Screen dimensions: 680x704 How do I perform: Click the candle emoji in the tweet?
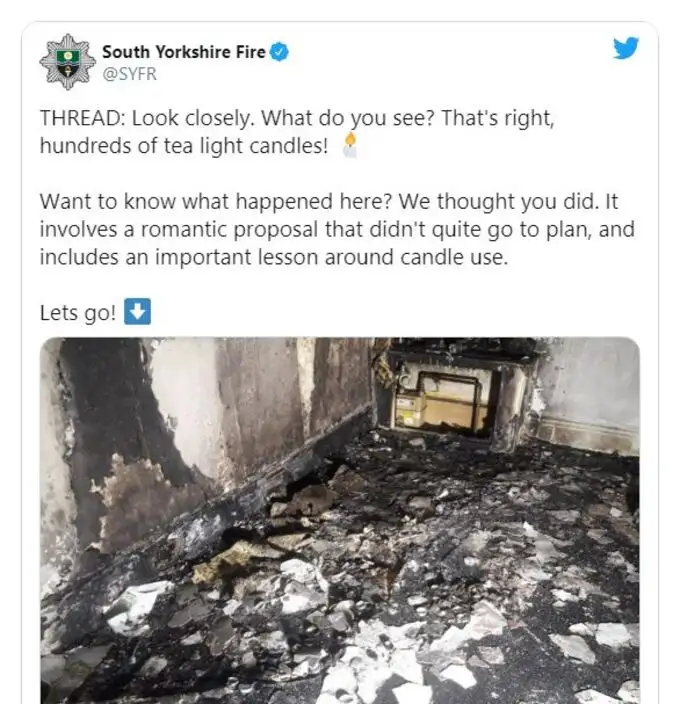350,145
